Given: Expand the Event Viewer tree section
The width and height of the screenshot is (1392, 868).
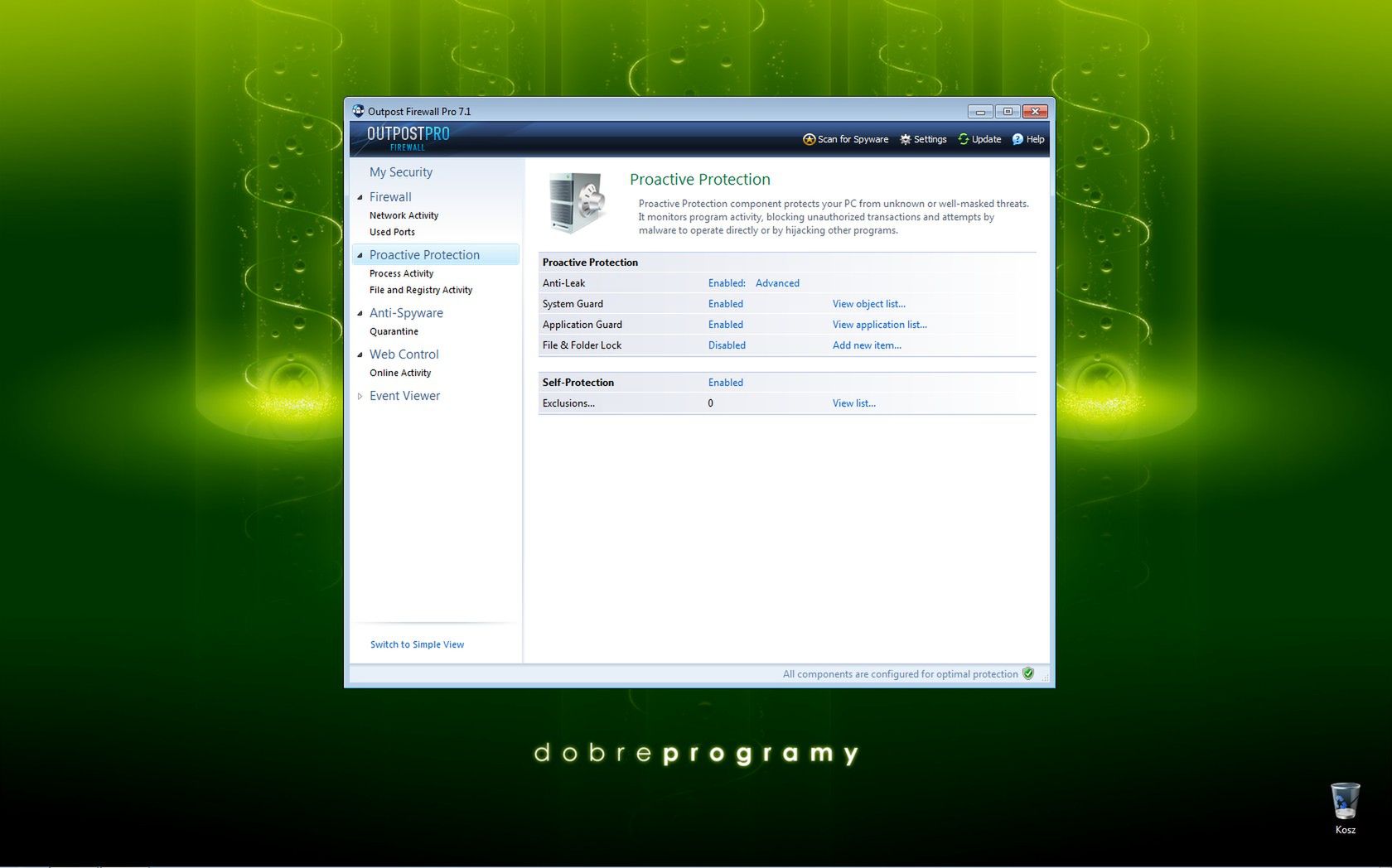Looking at the screenshot, I should point(360,396).
